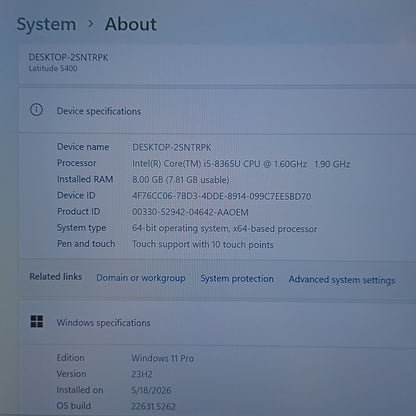Click the OS build number 22631.5262
This screenshot has width=416, height=416.
(x=153, y=406)
